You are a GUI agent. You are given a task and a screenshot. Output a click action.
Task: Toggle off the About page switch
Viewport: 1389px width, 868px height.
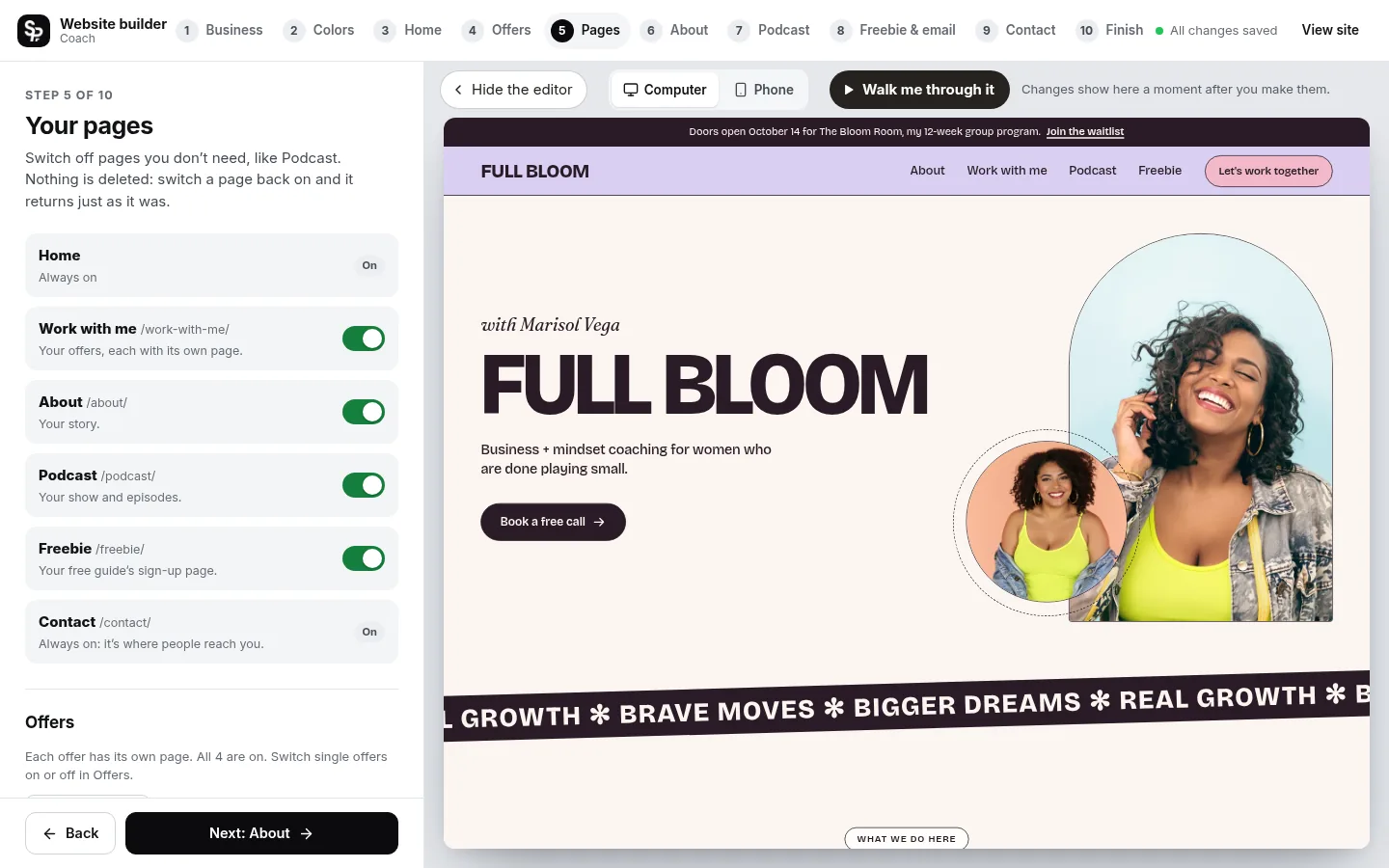coord(364,412)
